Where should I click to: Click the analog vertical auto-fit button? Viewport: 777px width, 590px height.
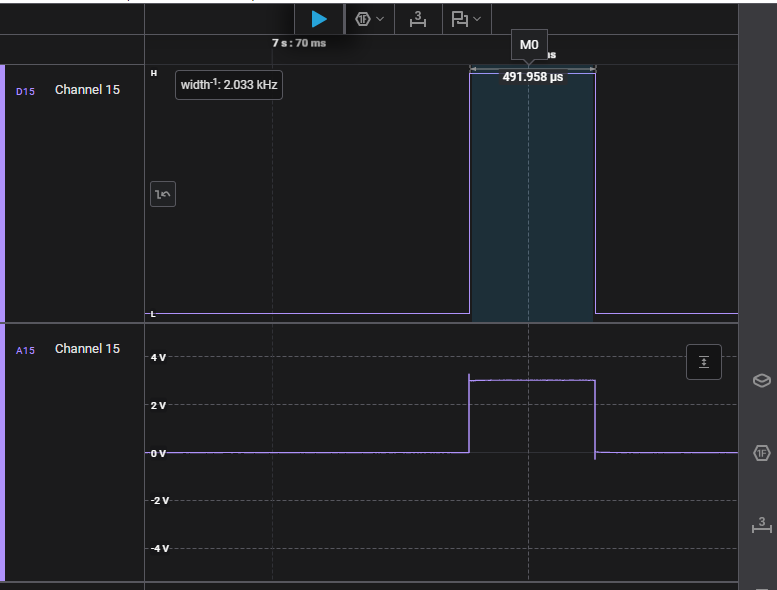pyautogui.click(x=704, y=362)
